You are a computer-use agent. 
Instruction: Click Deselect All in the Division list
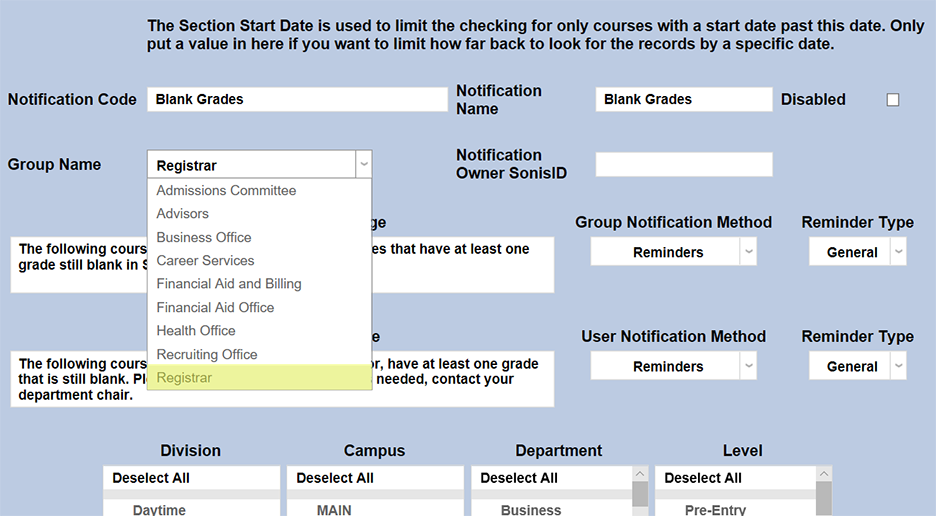(x=153, y=478)
